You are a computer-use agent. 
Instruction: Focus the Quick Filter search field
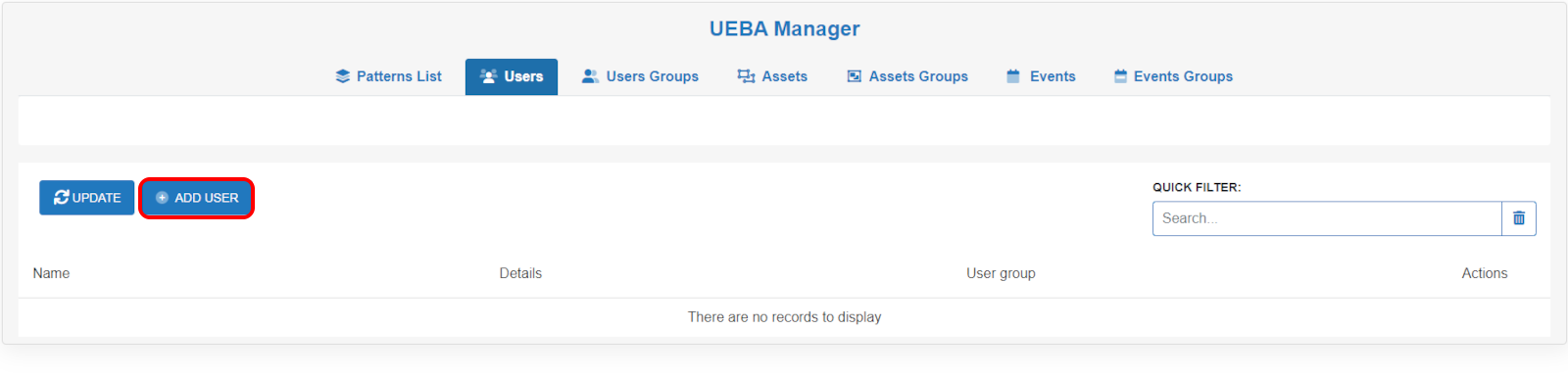point(1327,218)
